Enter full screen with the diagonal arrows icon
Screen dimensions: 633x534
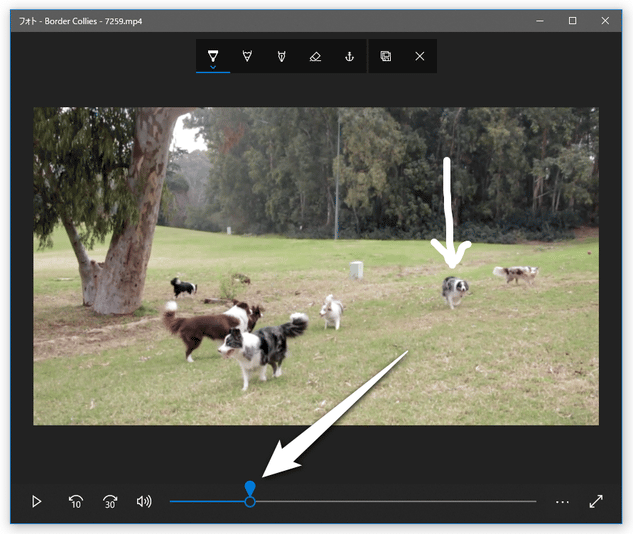(x=596, y=501)
